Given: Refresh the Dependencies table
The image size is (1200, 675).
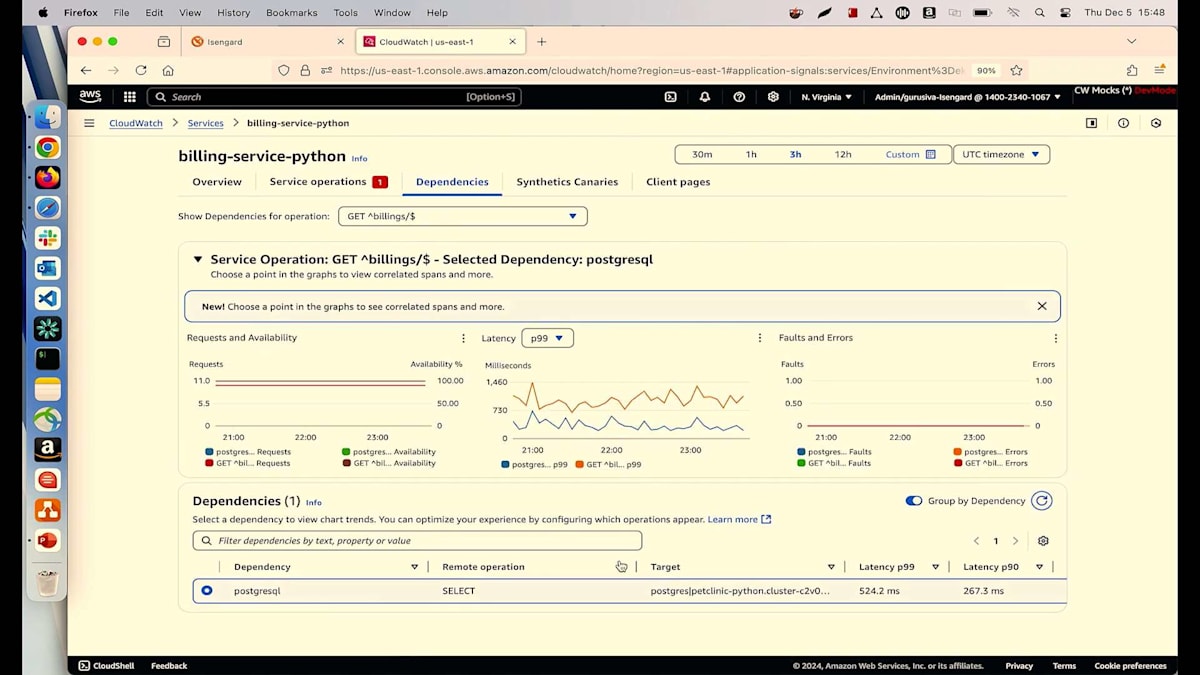Looking at the screenshot, I should tap(1042, 501).
